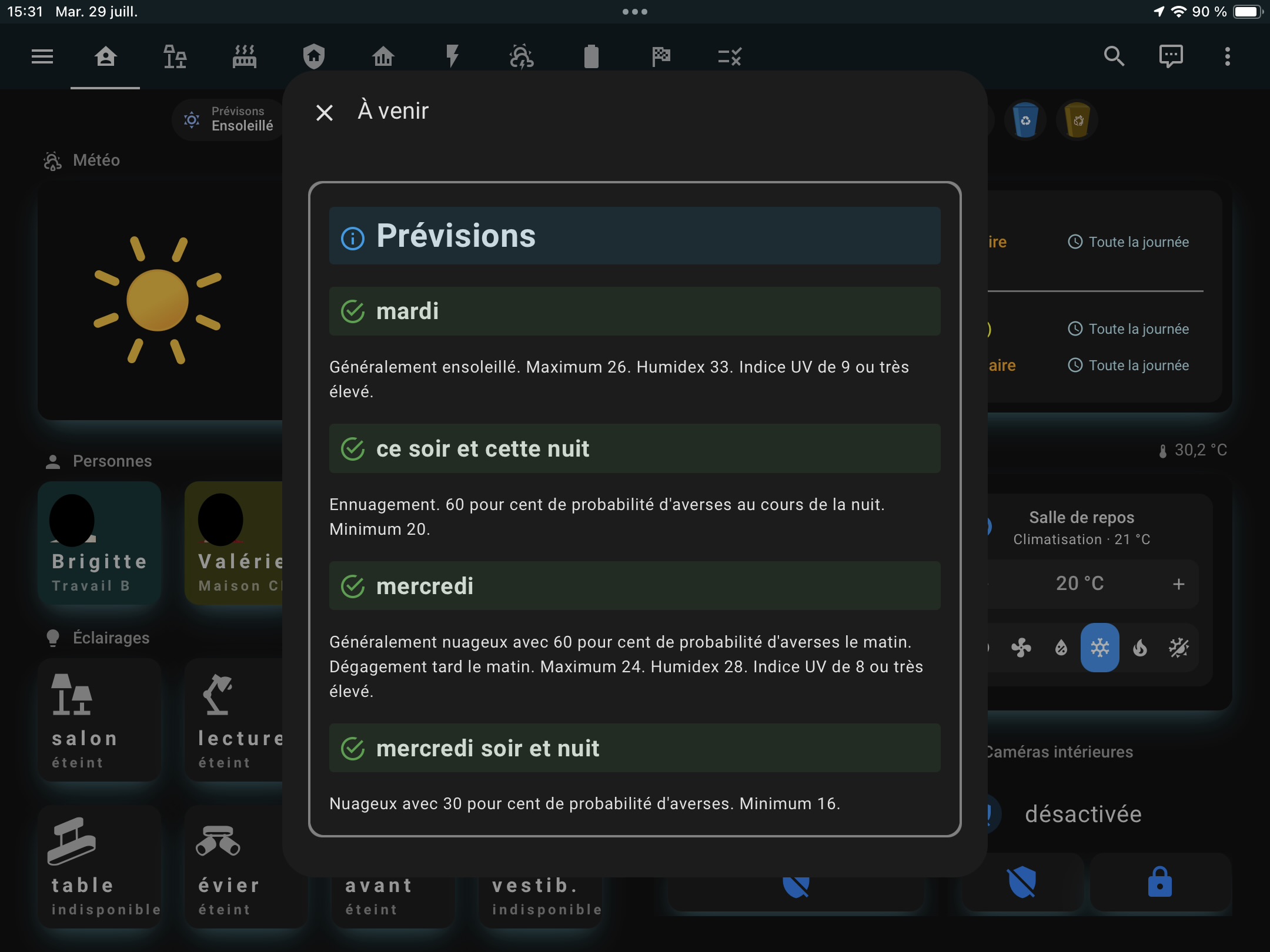Tap the blue recycling bin badge
Image resolution: width=1270 pixels, height=952 pixels.
1025,120
